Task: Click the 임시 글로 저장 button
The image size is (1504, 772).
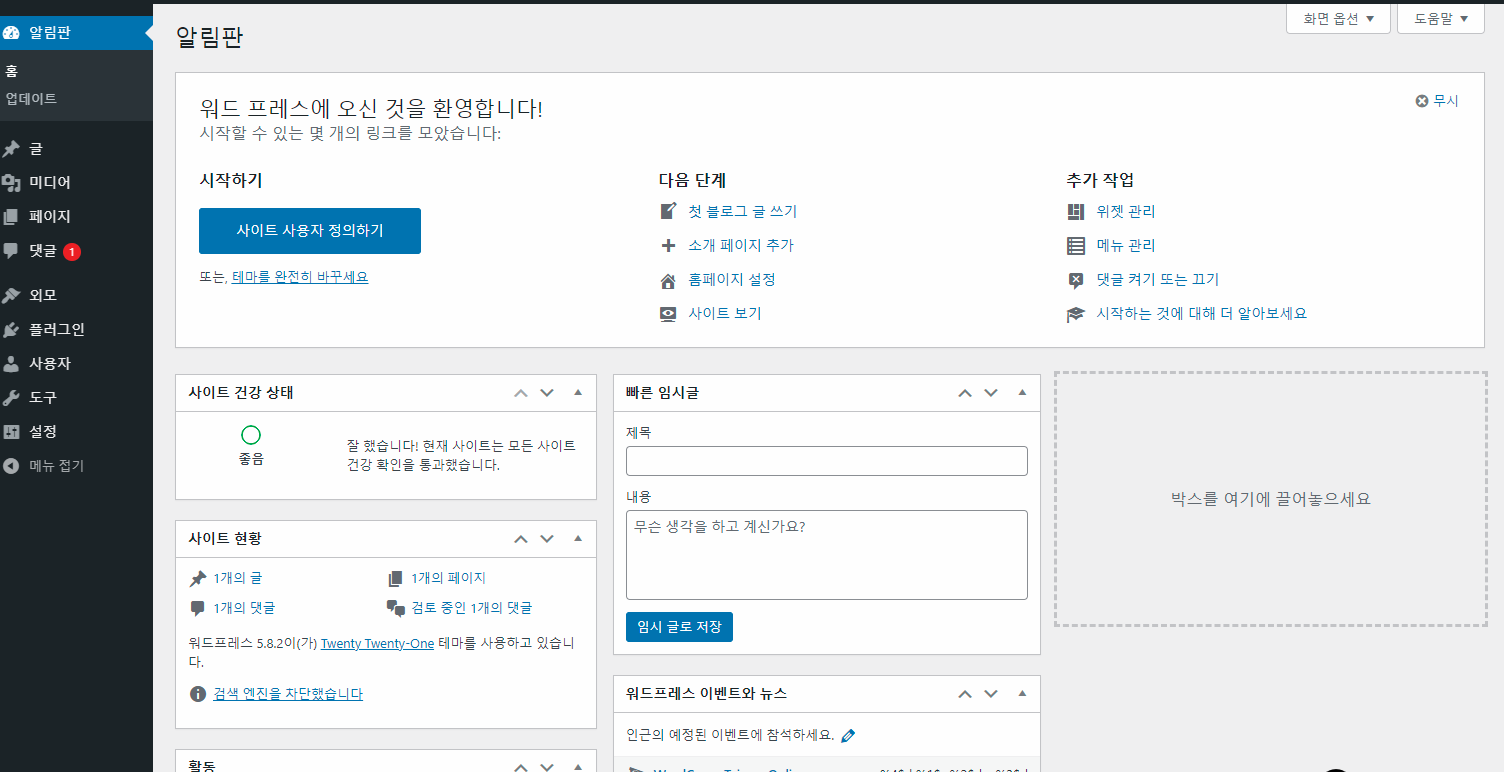Action: coord(679,627)
